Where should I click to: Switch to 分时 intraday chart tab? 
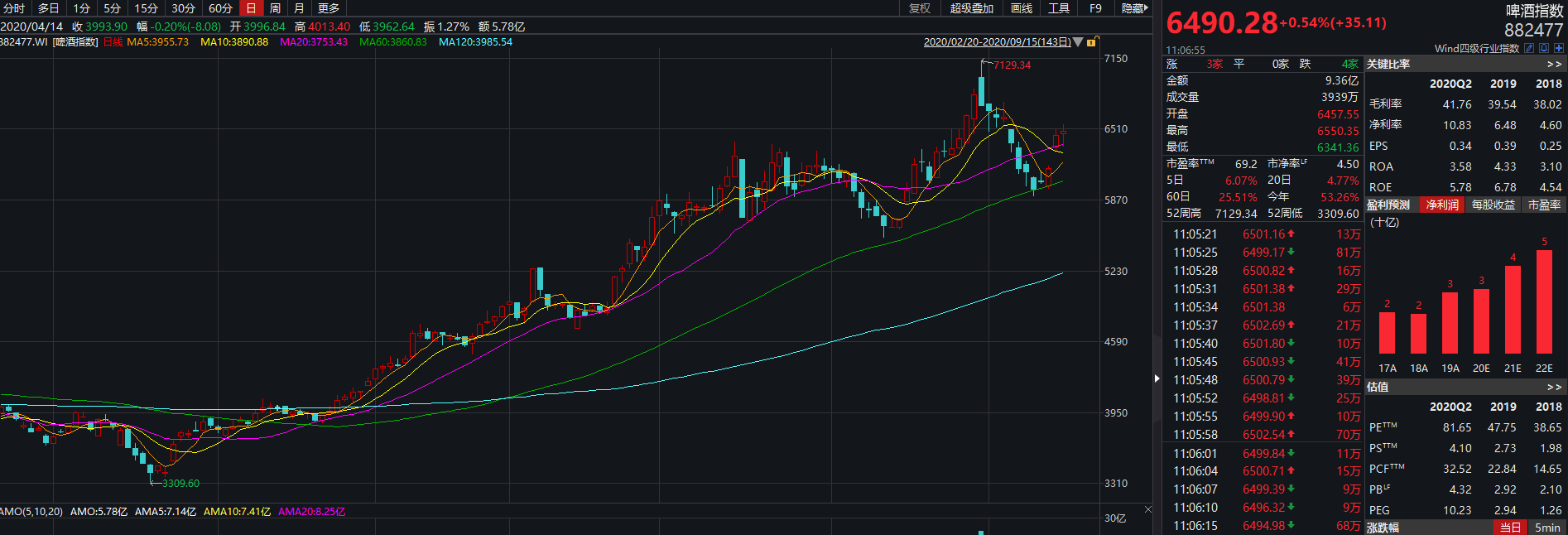point(14,8)
